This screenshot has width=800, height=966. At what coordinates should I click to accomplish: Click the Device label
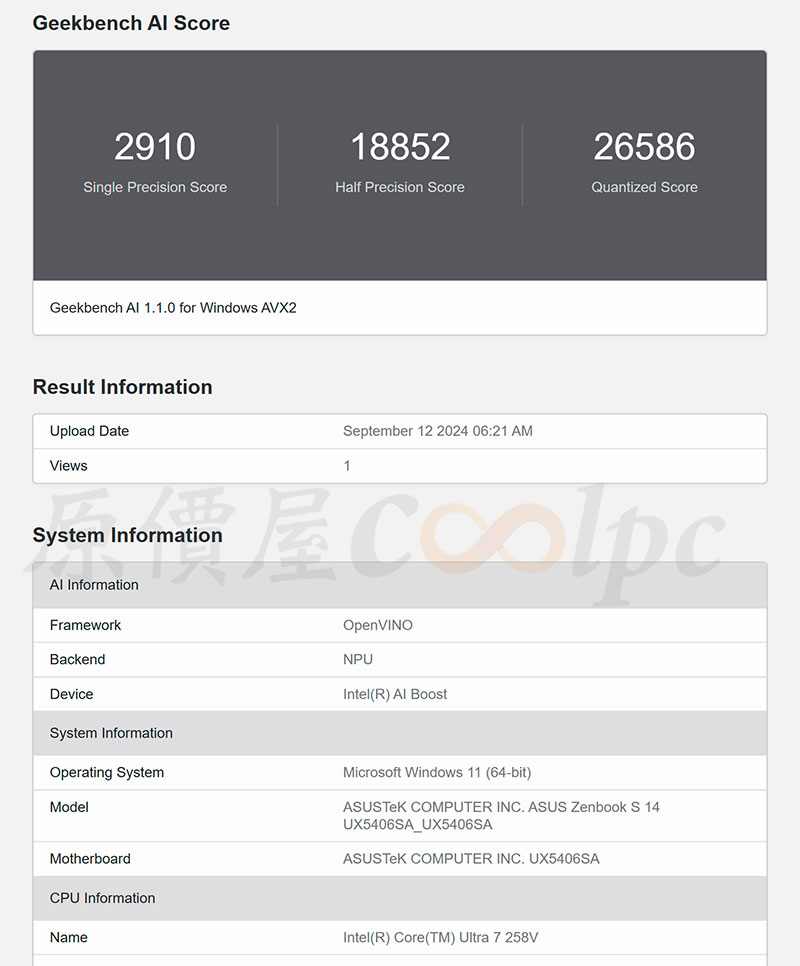tap(71, 694)
